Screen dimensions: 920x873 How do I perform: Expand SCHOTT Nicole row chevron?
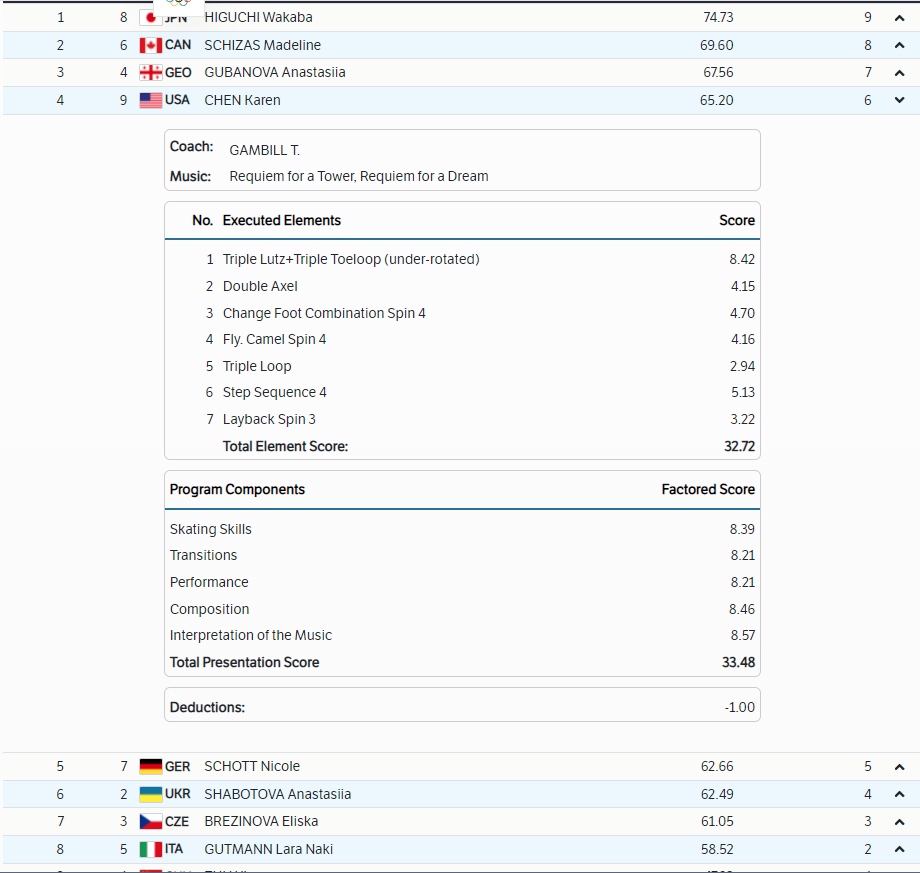[x=899, y=767]
